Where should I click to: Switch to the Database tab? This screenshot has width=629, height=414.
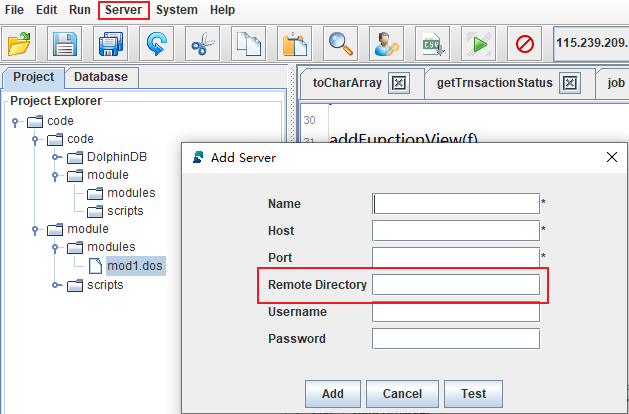pos(101,77)
